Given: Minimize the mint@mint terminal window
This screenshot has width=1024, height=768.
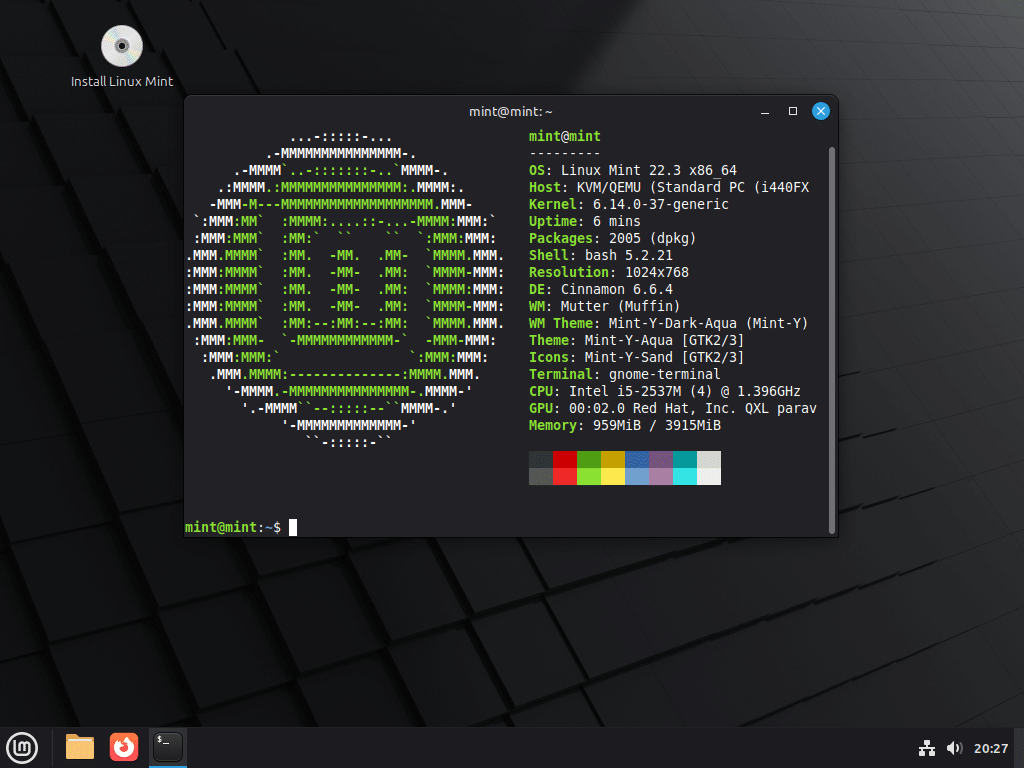Looking at the screenshot, I should [x=765, y=112].
